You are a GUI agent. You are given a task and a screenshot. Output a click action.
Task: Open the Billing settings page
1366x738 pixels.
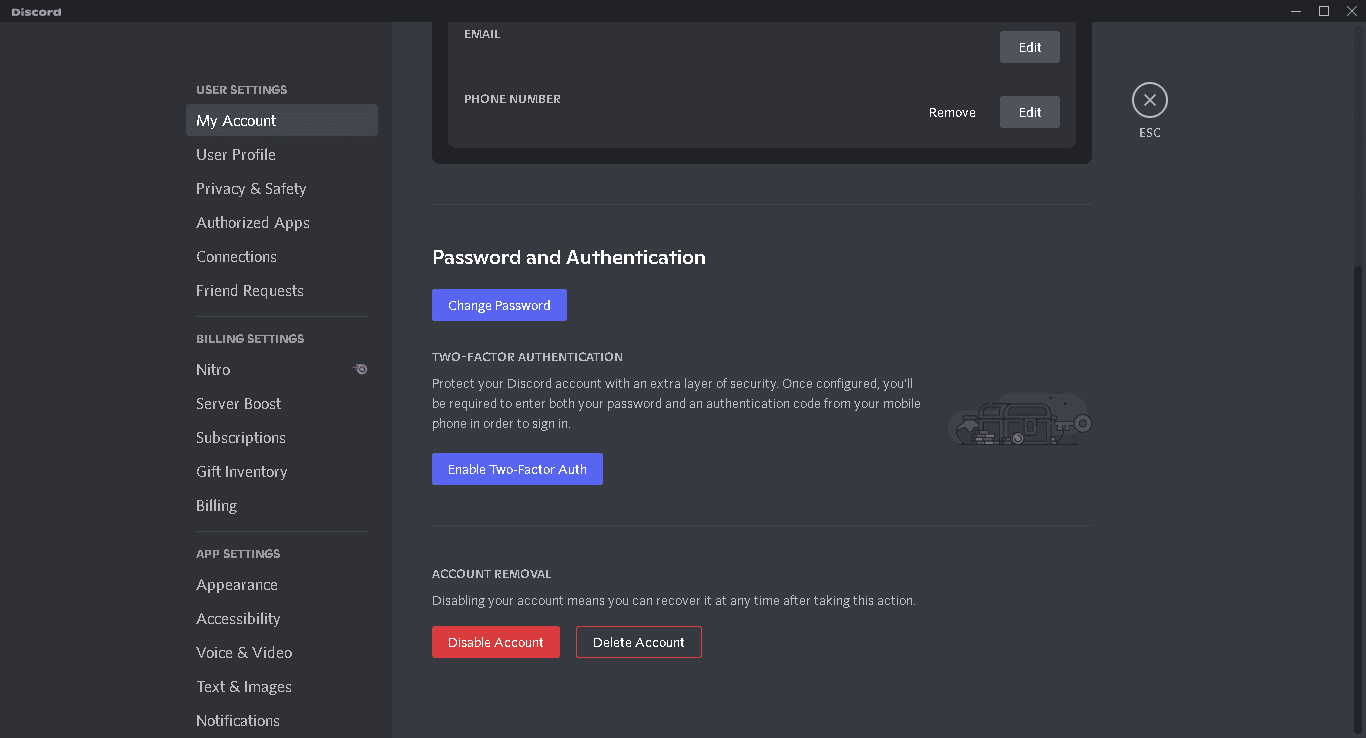[216, 506]
